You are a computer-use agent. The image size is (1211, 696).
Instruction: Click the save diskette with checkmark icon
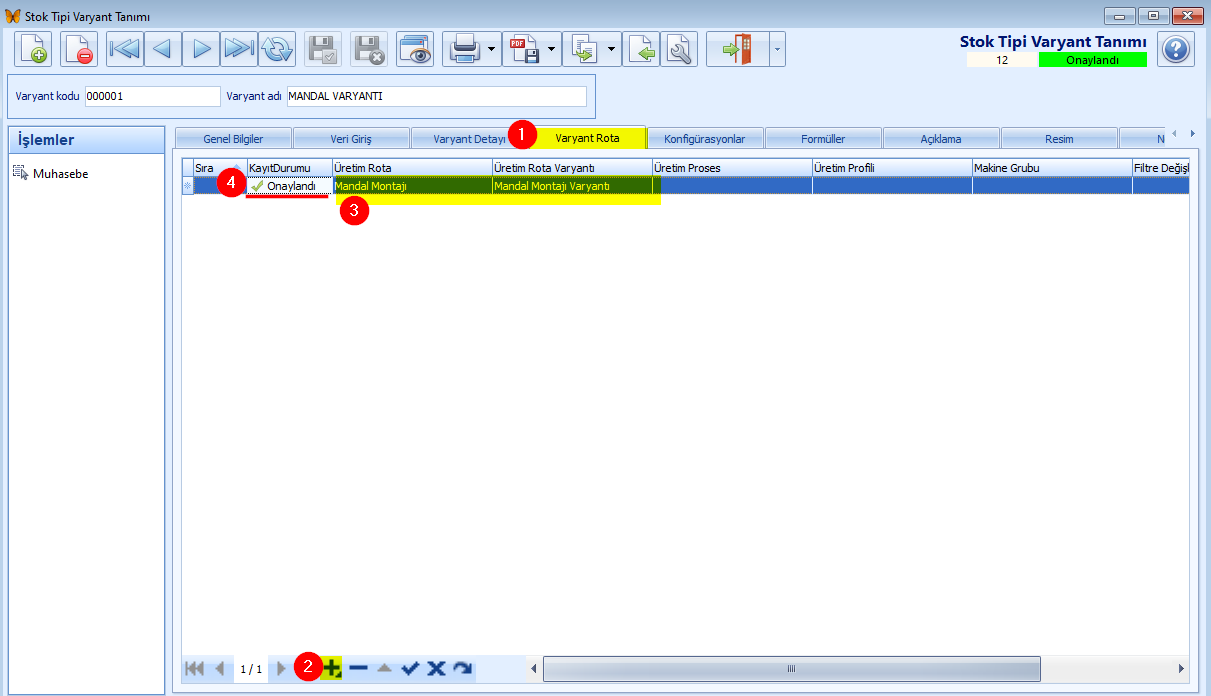point(323,49)
